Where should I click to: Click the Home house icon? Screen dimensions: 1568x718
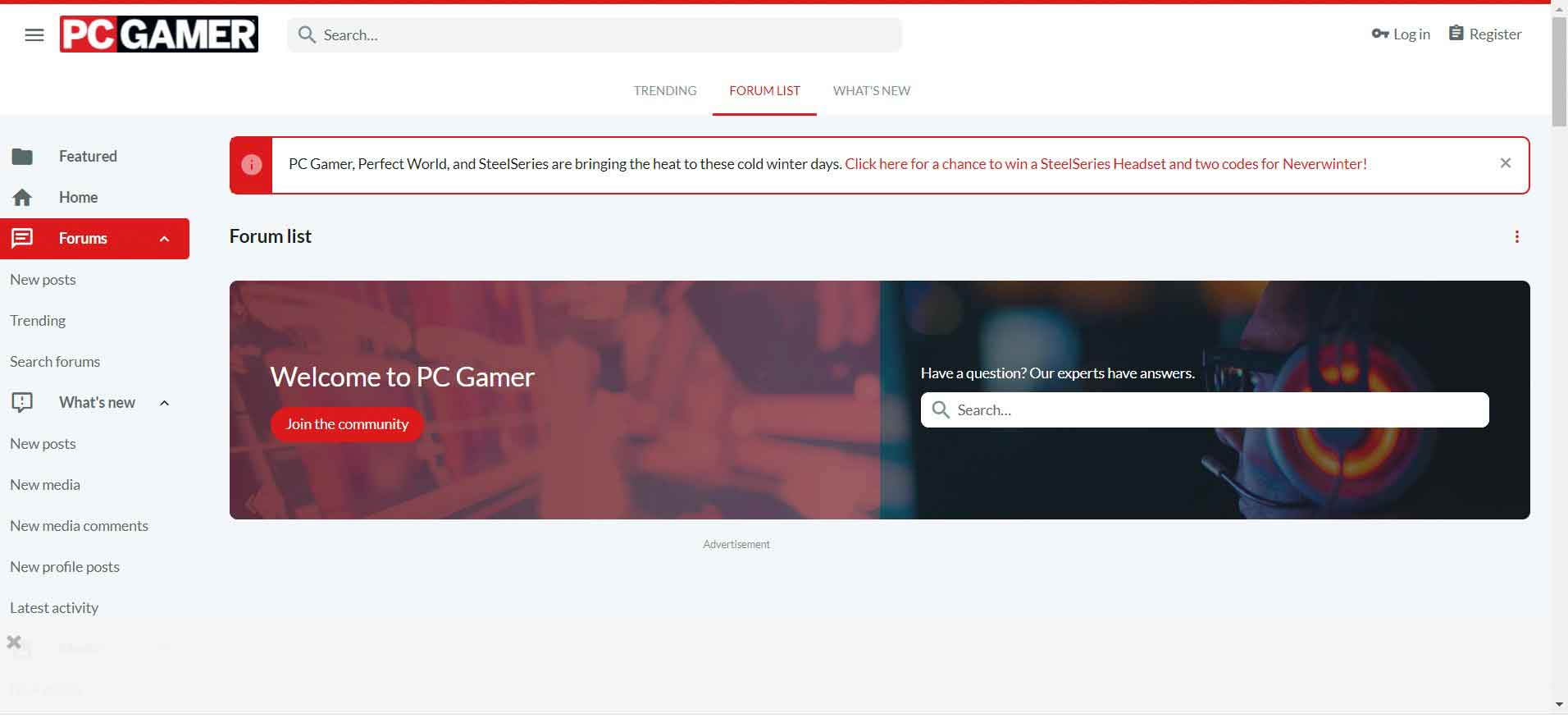coord(22,198)
